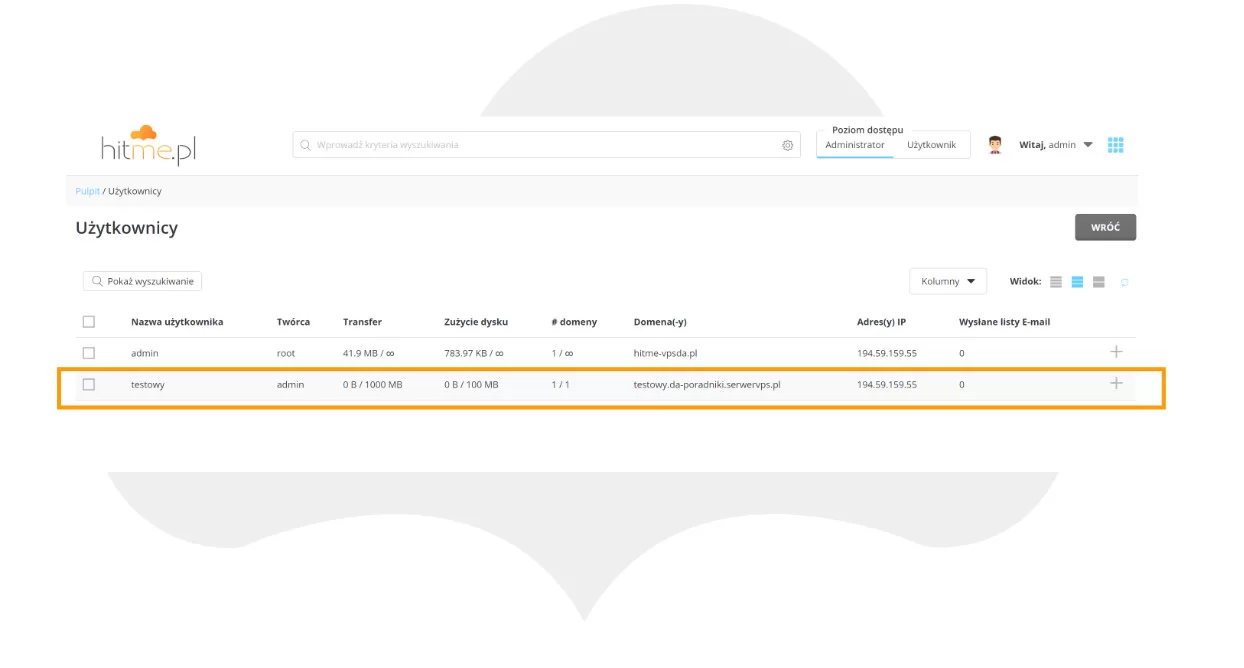Click the admin avatar picture
Screen dimensions: 1244x668
point(995,145)
